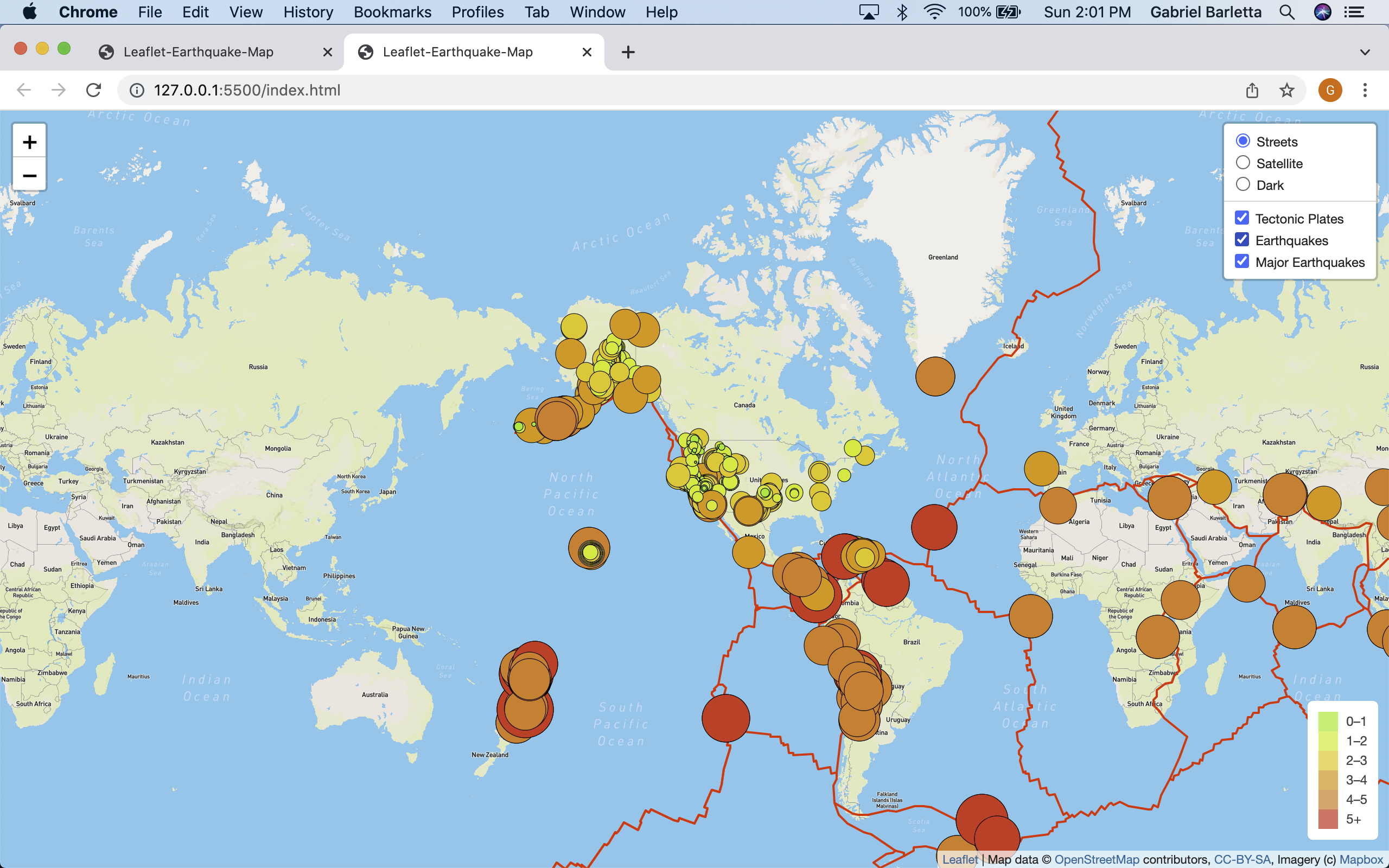The height and width of the screenshot is (868, 1389).
Task: Open the Chrome three-dot menu
Action: tap(1365, 90)
